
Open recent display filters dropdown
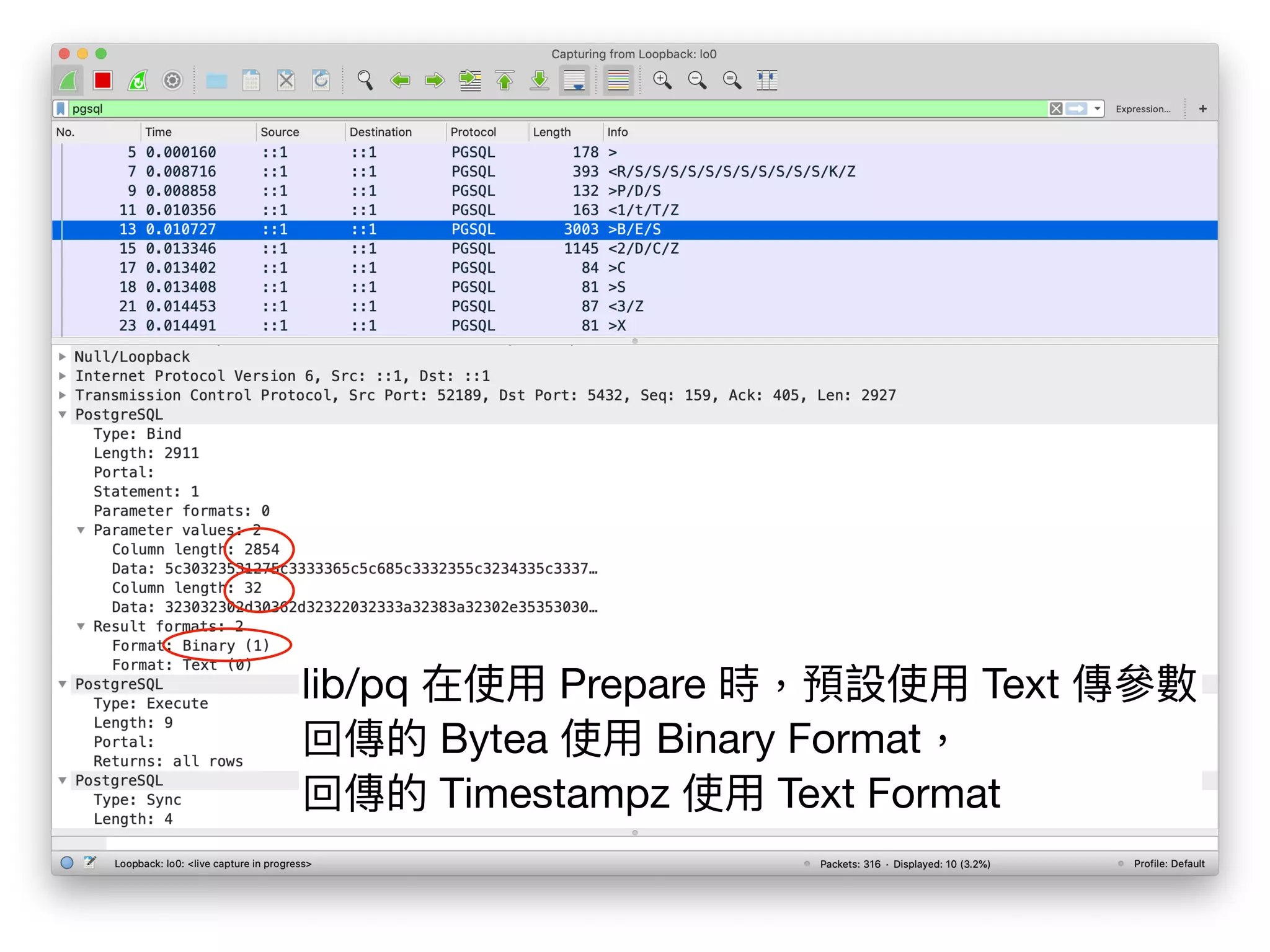coord(1097,109)
